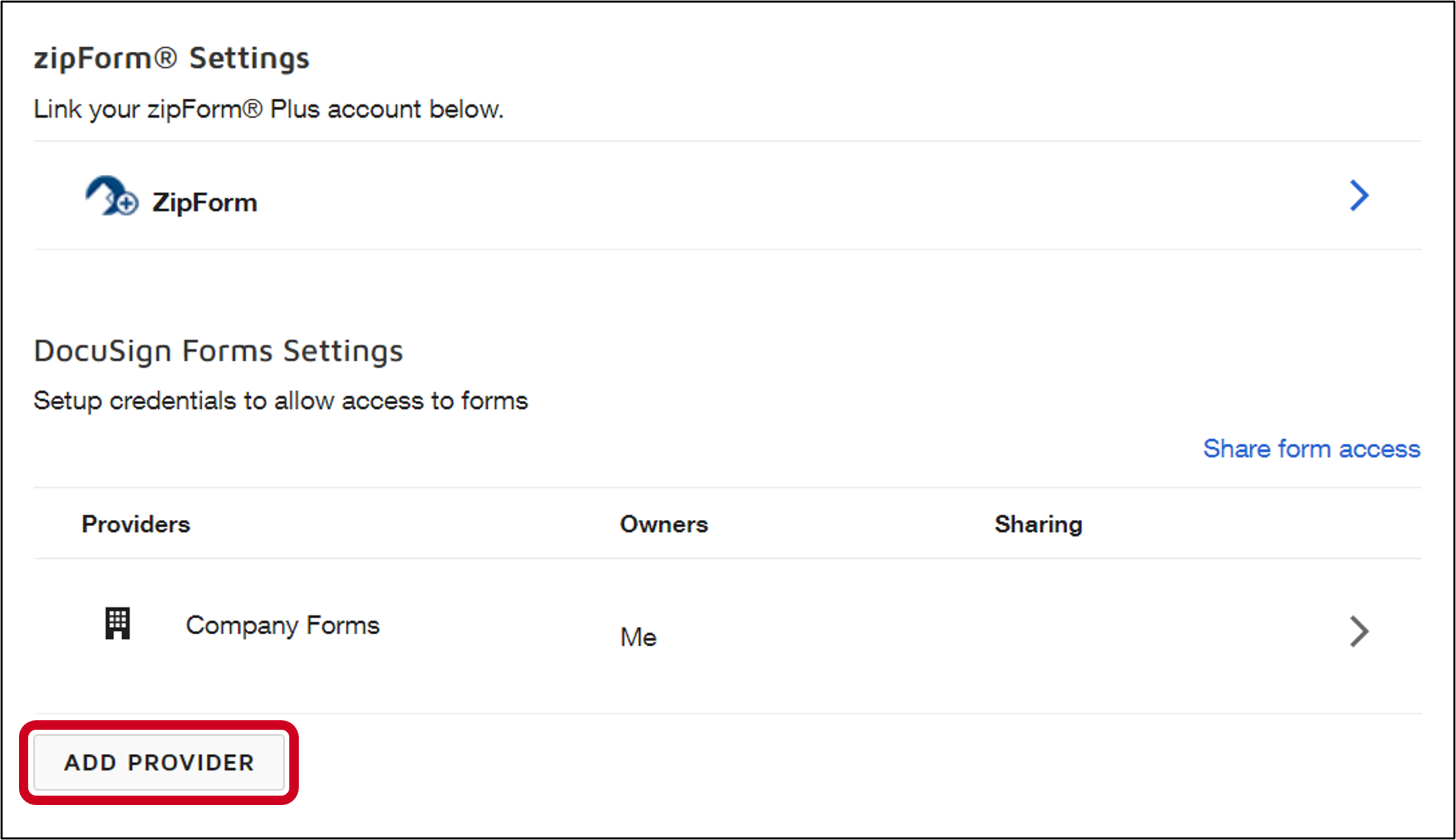Select the Company Forms provider name
The width and height of the screenshot is (1456, 840).
point(283,625)
